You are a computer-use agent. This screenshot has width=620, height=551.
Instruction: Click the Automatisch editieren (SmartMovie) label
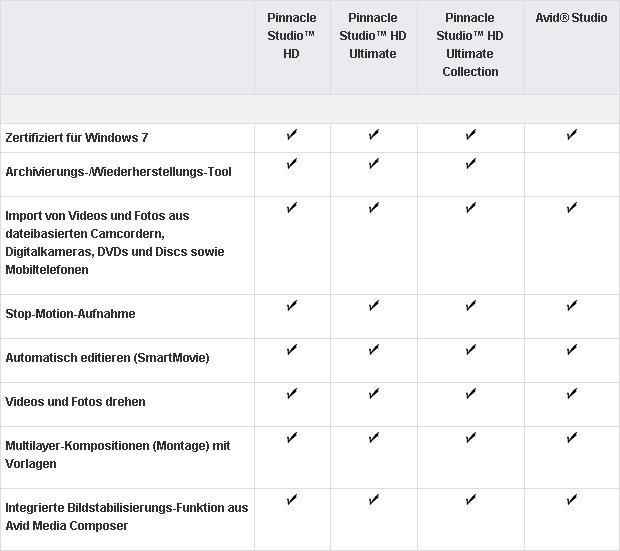[x=107, y=358]
